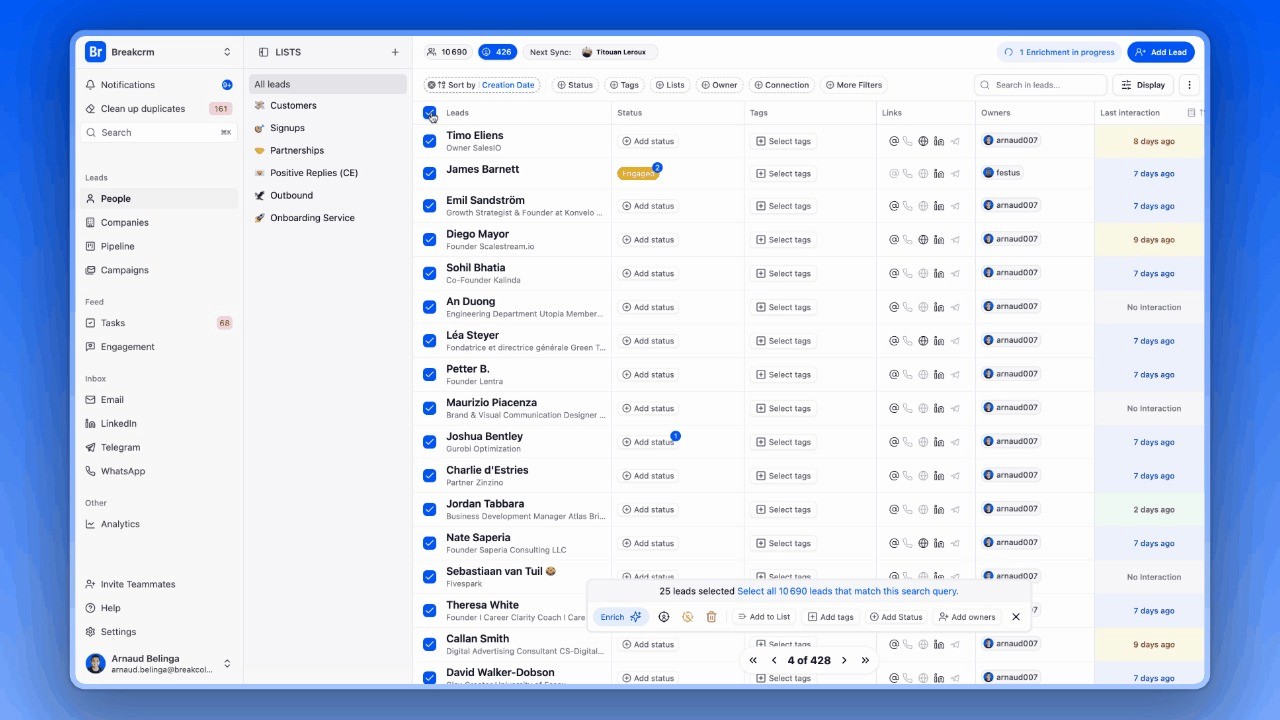
Task: Change the Sort by Creation Date option
Action: point(508,85)
